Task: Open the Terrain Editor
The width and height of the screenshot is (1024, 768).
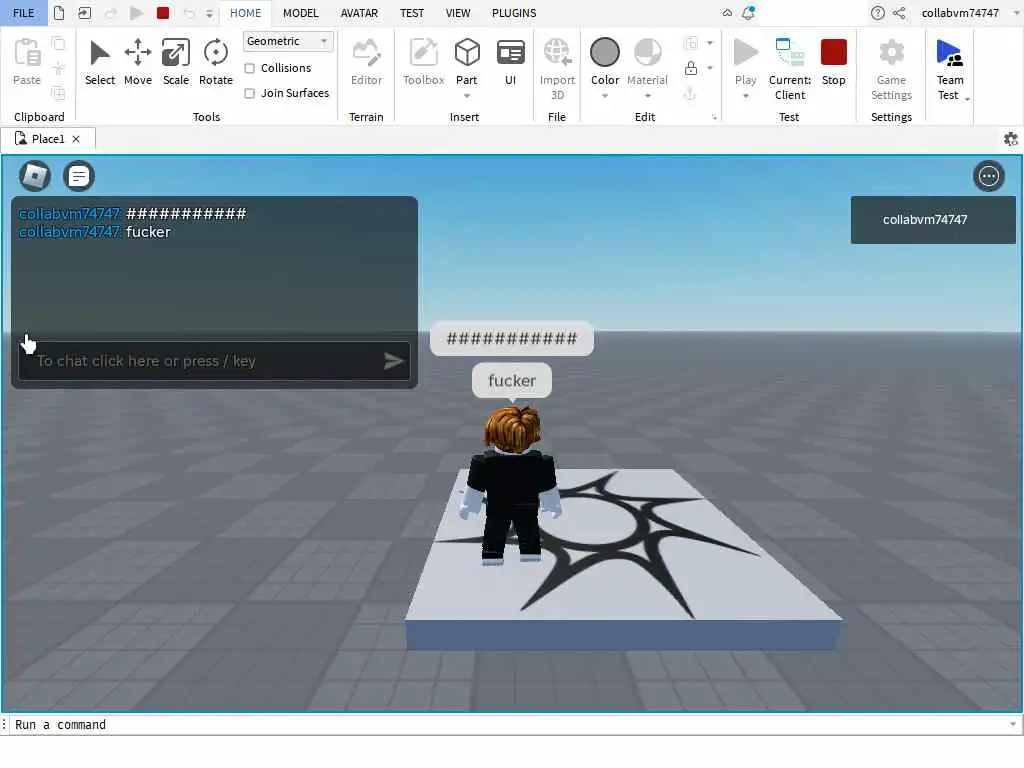Action: (x=366, y=62)
